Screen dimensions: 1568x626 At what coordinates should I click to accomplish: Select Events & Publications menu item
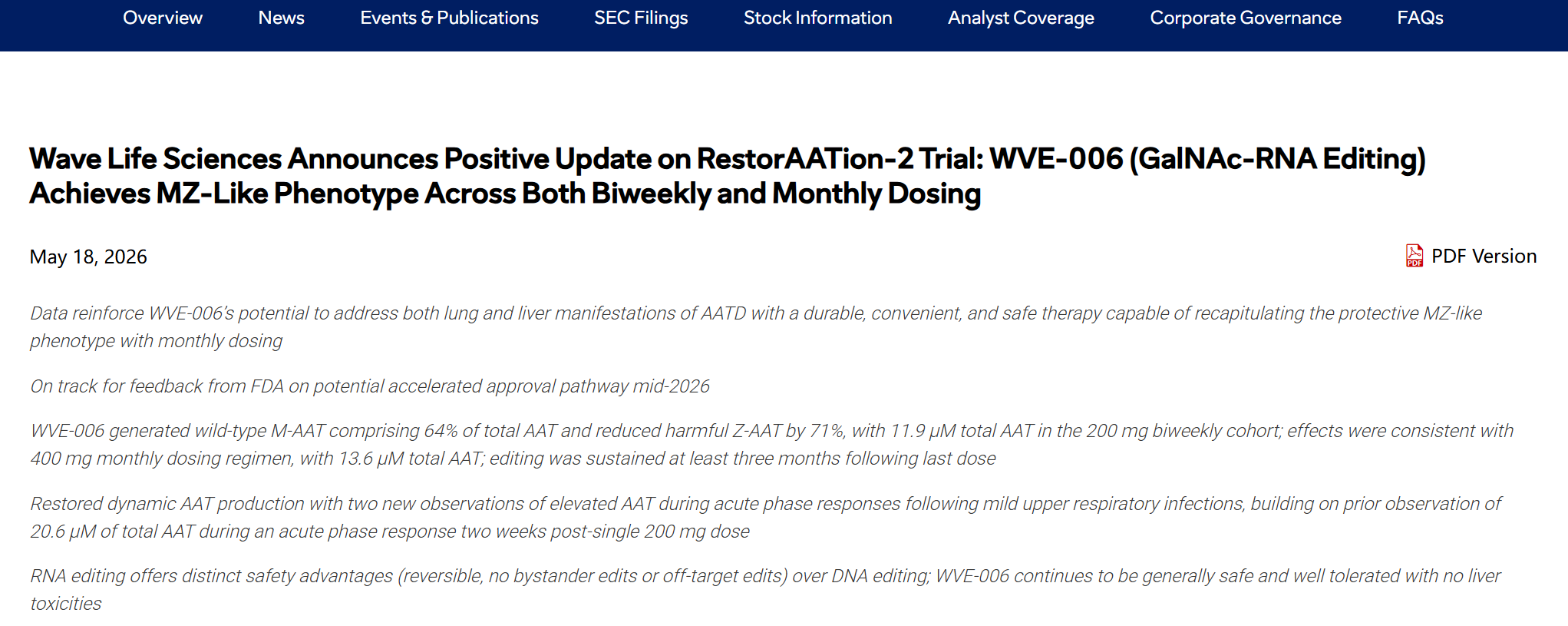pos(449,18)
